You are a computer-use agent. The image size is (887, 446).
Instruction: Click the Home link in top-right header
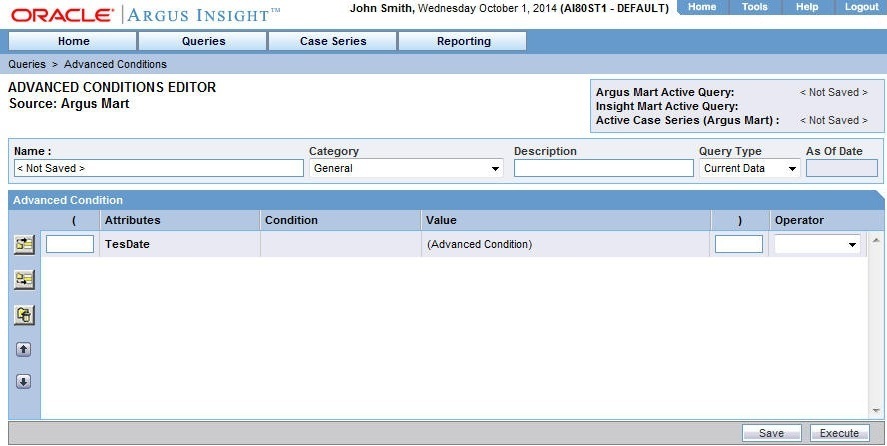click(x=702, y=7)
